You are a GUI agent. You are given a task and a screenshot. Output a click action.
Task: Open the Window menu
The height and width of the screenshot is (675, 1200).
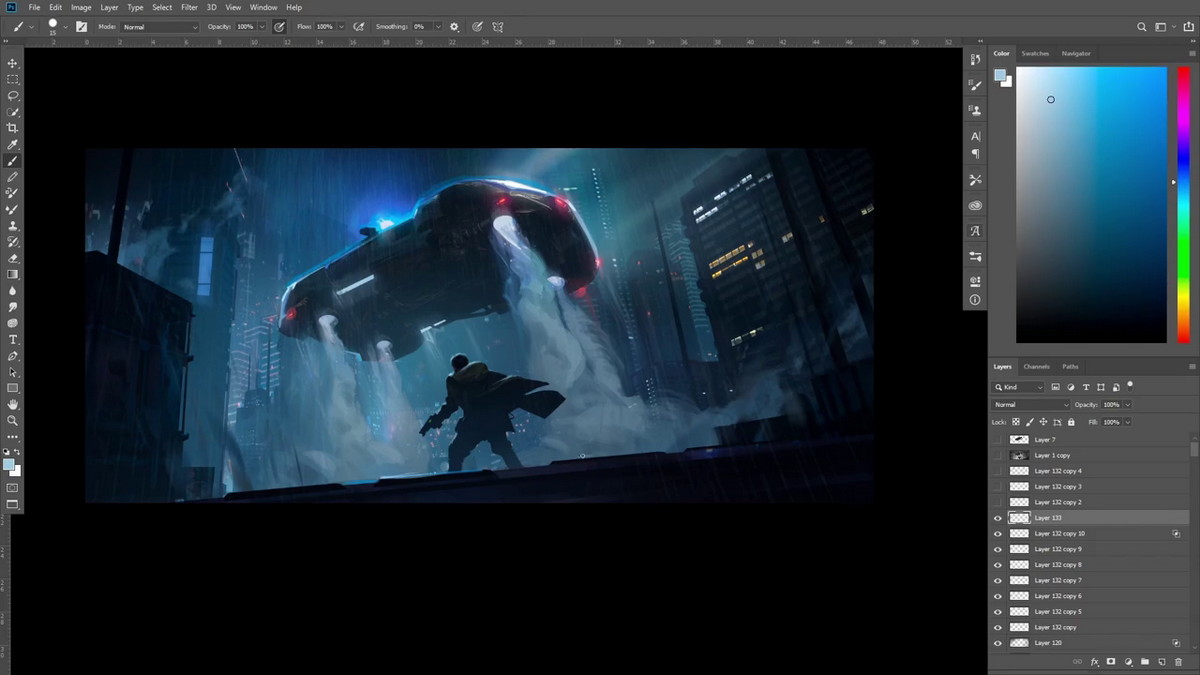[264, 7]
